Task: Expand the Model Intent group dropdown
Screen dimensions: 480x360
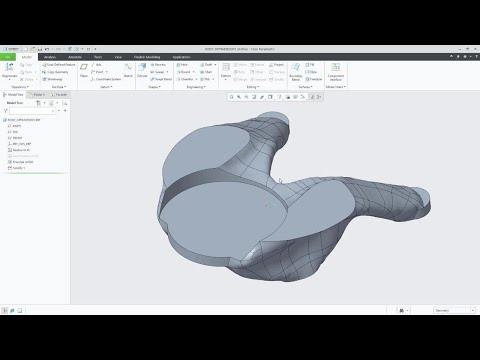Action: click(x=336, y=87)
